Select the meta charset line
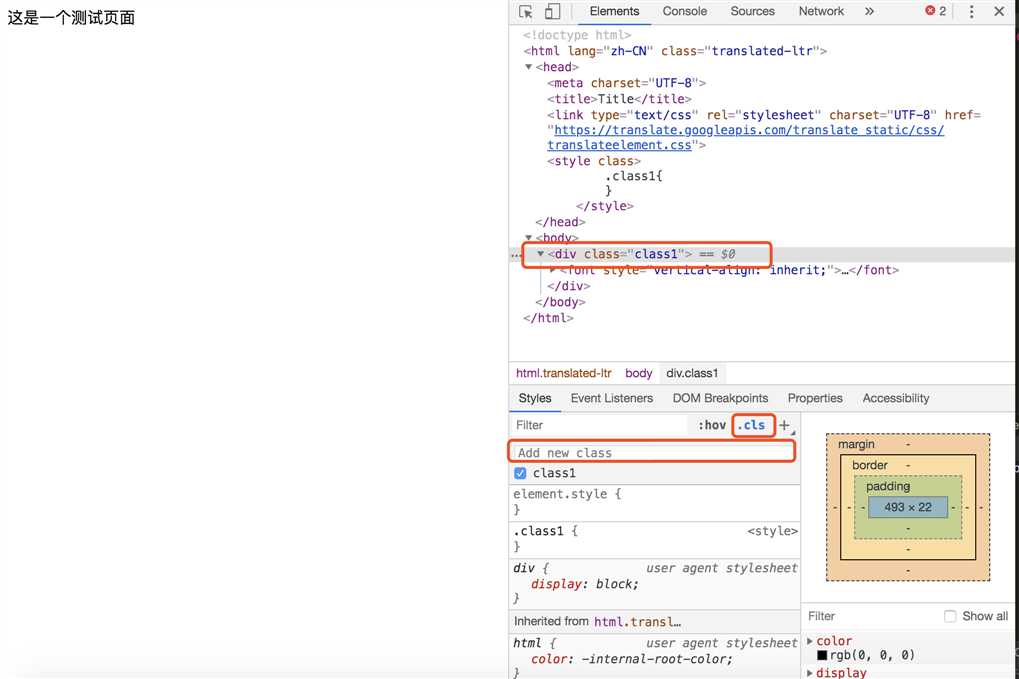1019x679 pixels. 626,83
